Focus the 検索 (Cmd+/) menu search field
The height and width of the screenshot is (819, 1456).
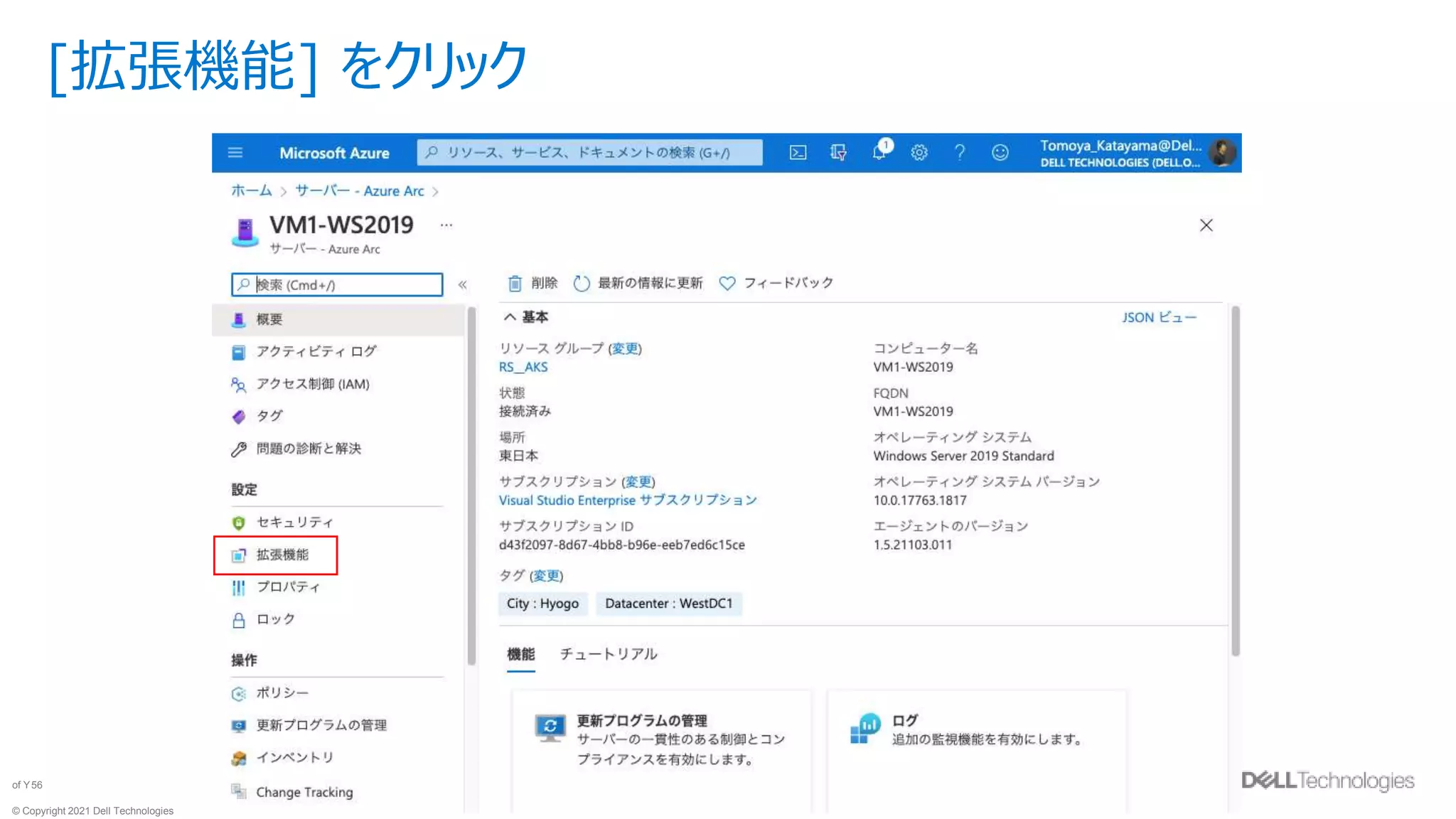(337, 284)
